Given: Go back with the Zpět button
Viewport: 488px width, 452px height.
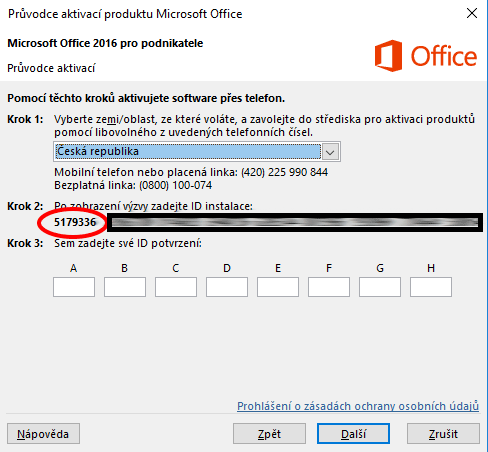Looking at the screenshot, I should coord(269,434).
